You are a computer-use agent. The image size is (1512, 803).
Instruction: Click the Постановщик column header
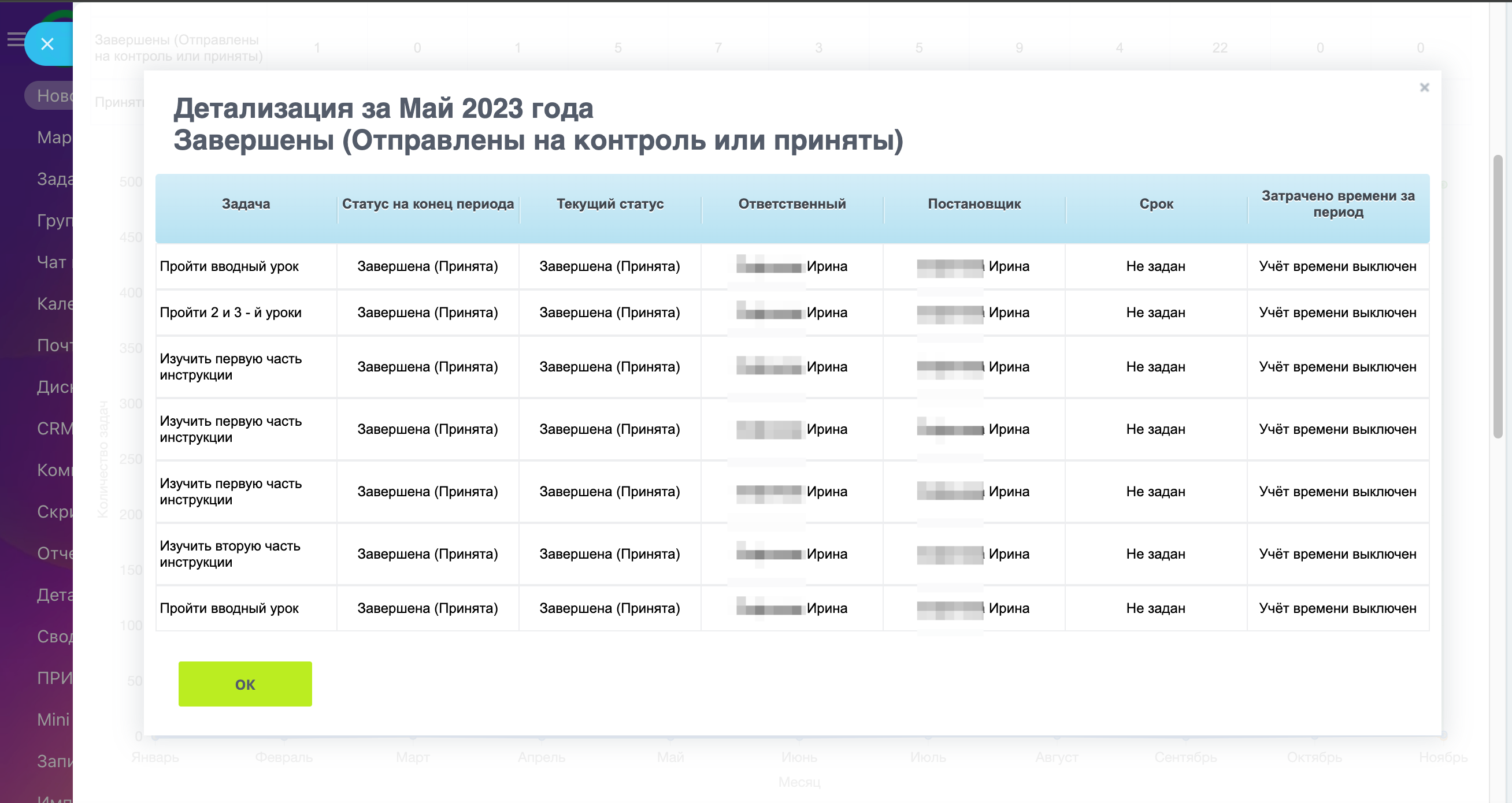coord(974,204)
